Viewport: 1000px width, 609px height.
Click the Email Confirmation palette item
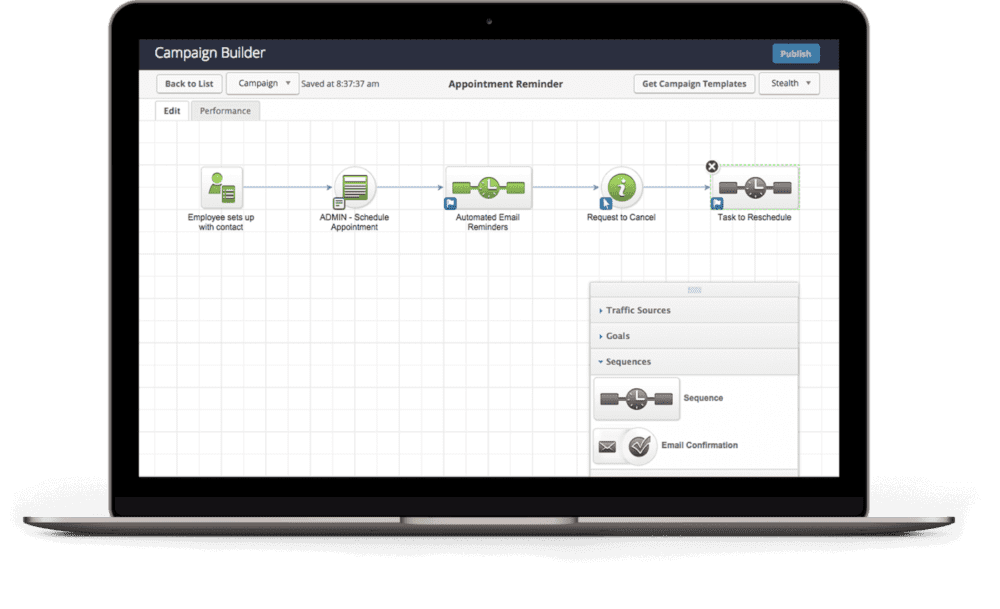(636, 445)
